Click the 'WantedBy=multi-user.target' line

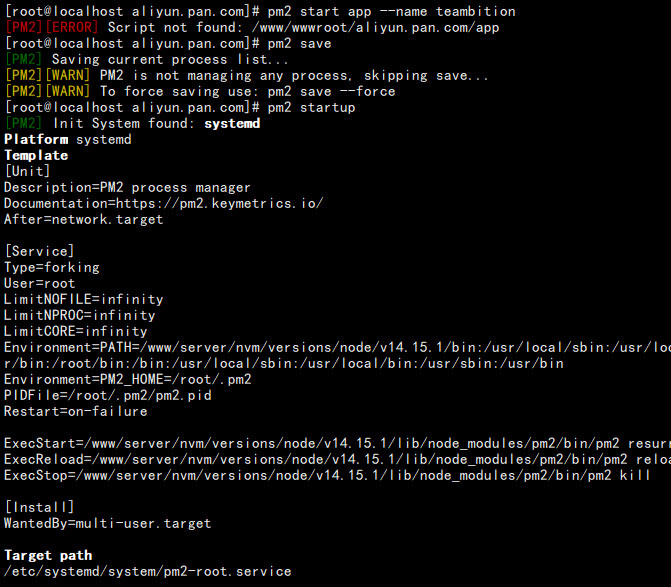(108, 524)
